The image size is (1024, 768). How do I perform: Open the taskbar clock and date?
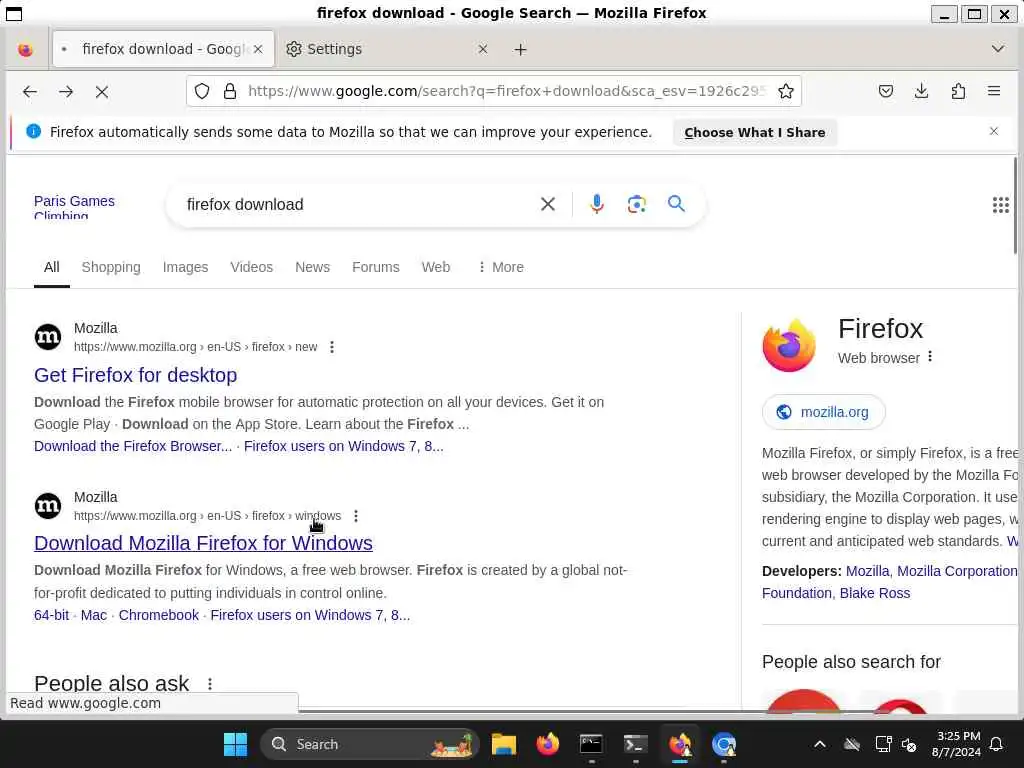pyautogui.click(x=957, y=744)
